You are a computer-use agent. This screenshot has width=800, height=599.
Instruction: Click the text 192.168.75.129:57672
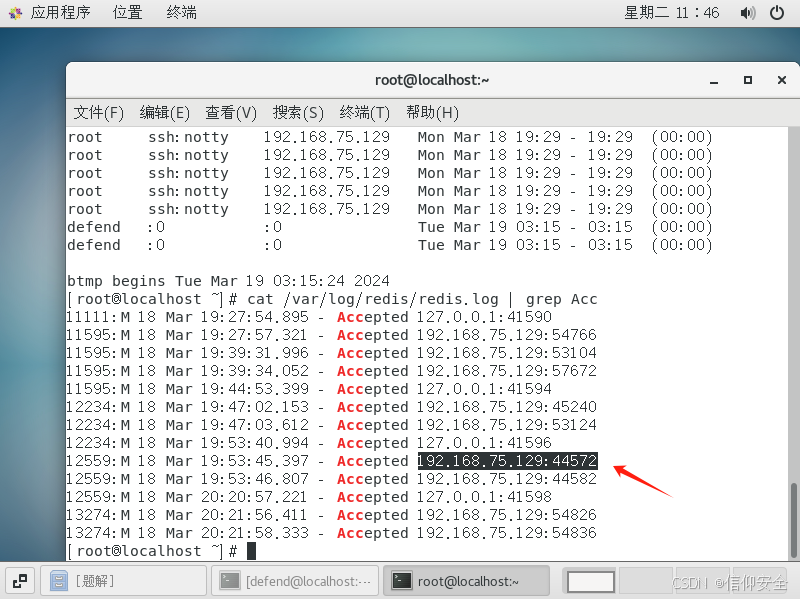point(507,370)
